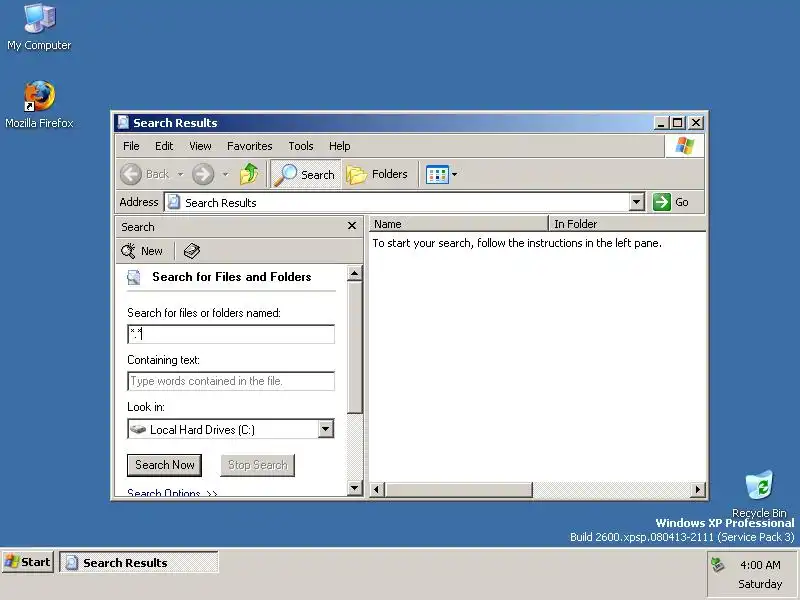Show the Folders pane
800x600 pixels.
point(378,174)
